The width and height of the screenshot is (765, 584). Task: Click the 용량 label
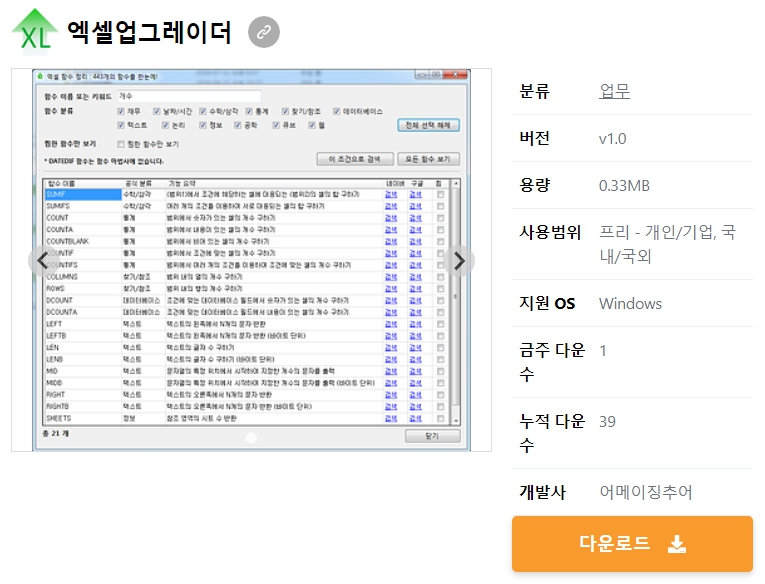pyautogui.click(x=534, y=185)
